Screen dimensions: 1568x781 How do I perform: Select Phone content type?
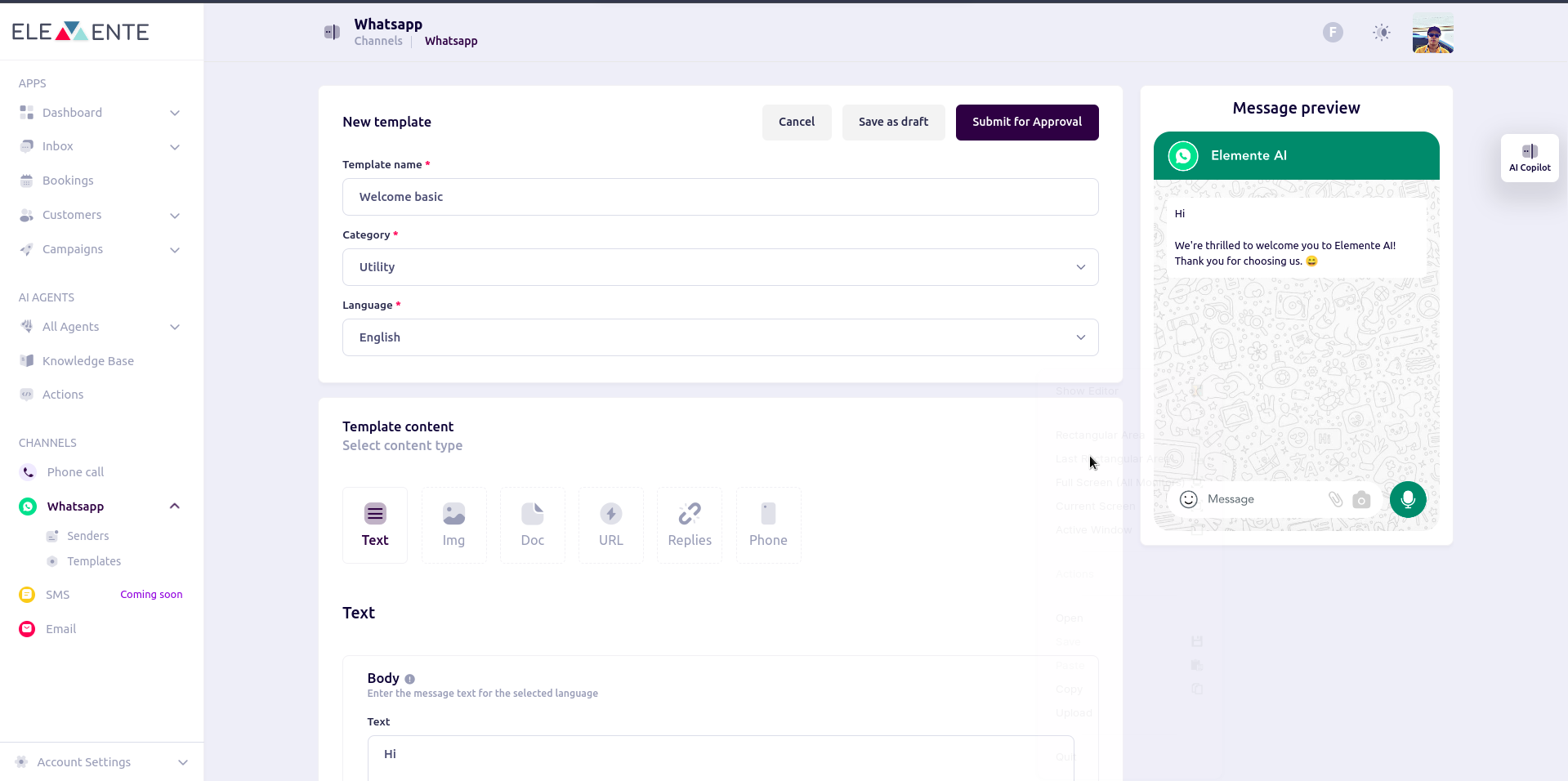(768, 525)
